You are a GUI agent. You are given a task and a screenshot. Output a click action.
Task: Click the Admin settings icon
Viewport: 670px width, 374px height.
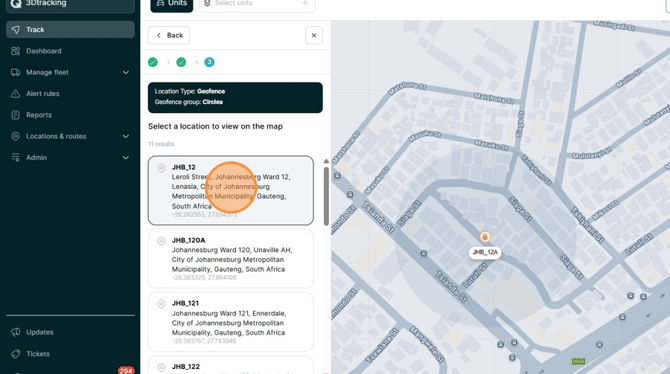pos(15,158)
